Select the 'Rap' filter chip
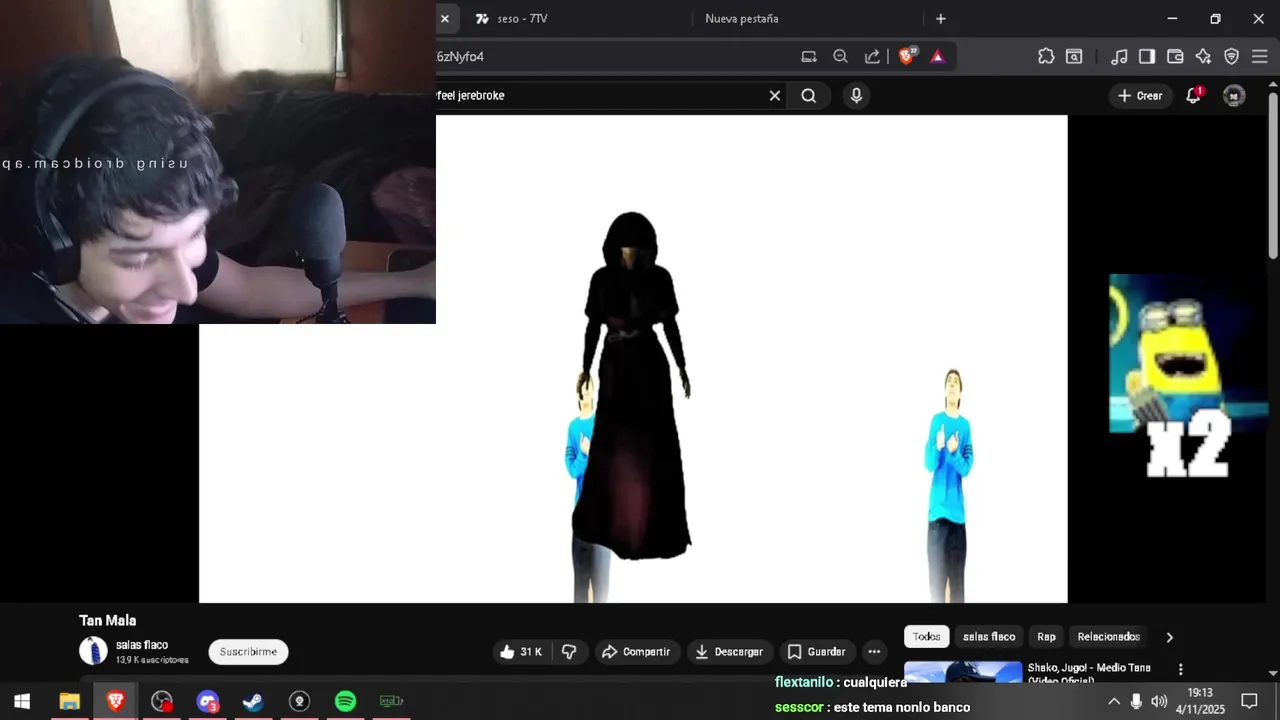The height and width of the screenshot is (720, 1280). tap(1046, 637)
